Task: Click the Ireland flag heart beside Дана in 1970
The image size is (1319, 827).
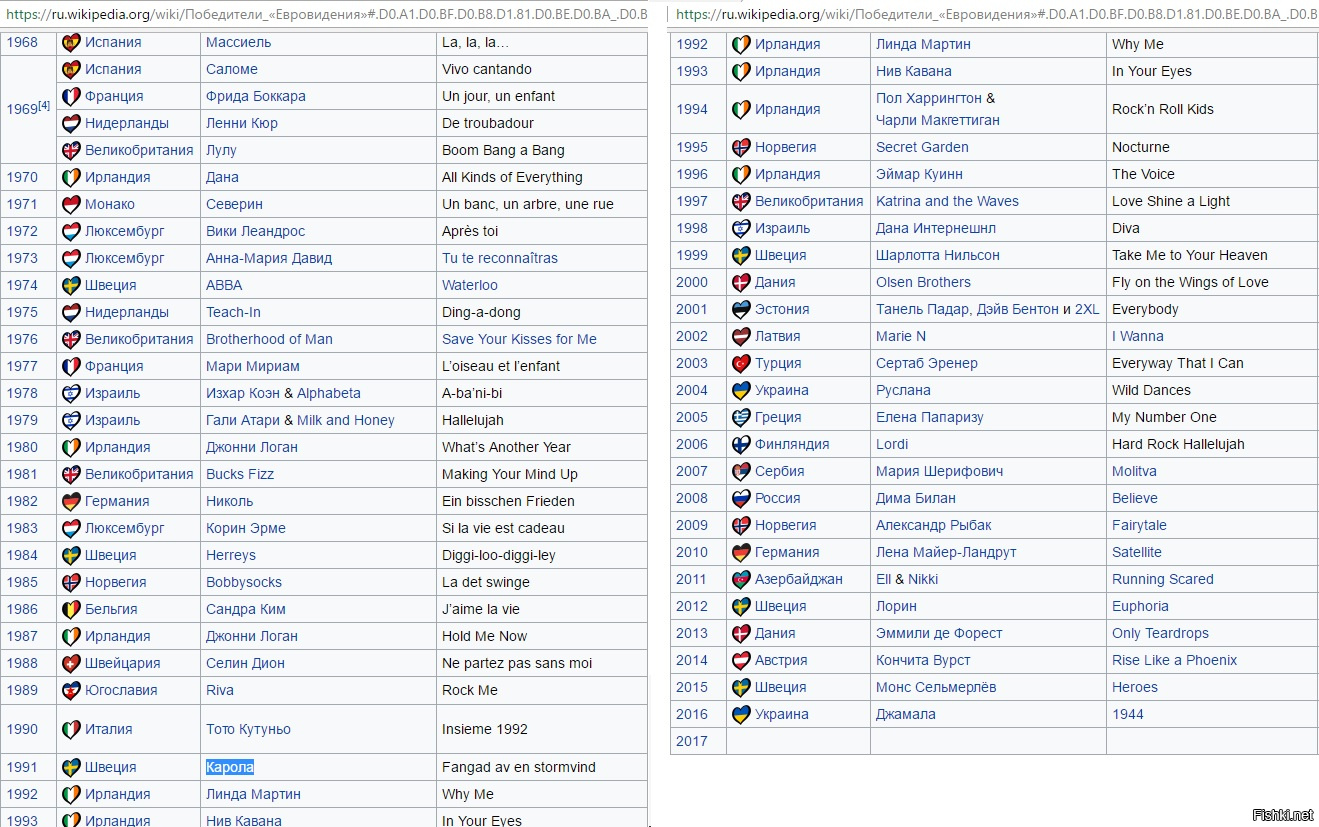Action: (x=71, y=178)
